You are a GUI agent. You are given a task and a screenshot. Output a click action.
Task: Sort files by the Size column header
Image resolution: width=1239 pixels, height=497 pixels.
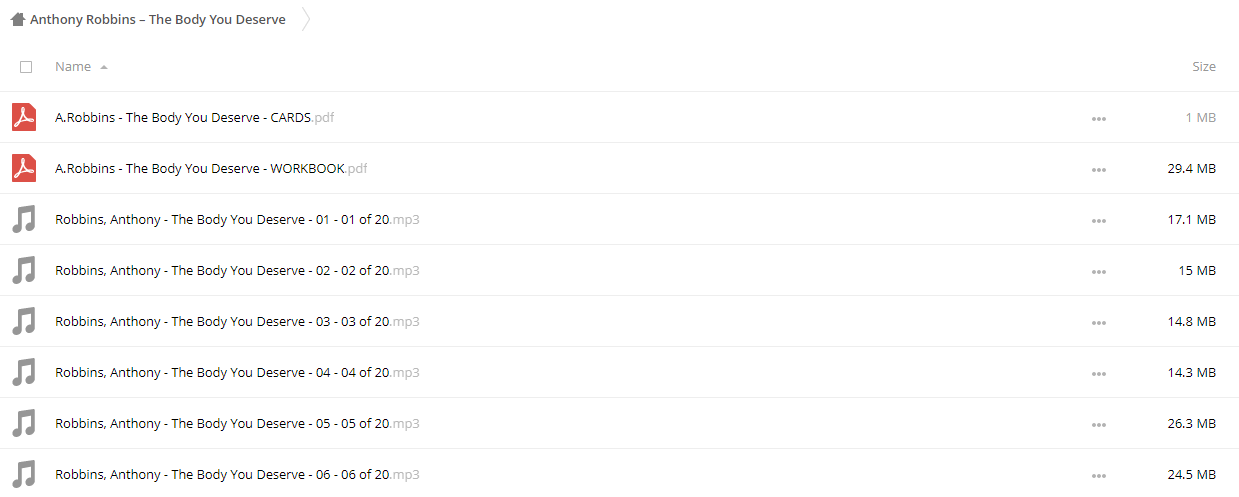[1204, 66]
